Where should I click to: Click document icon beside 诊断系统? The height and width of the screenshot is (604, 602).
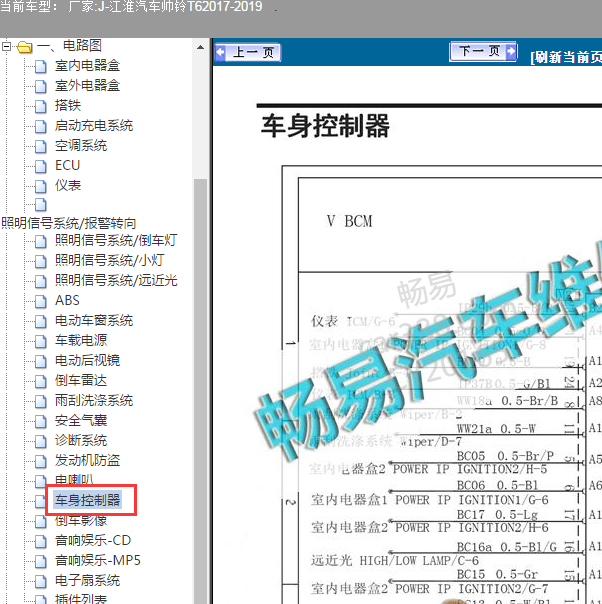pos(41,441)
